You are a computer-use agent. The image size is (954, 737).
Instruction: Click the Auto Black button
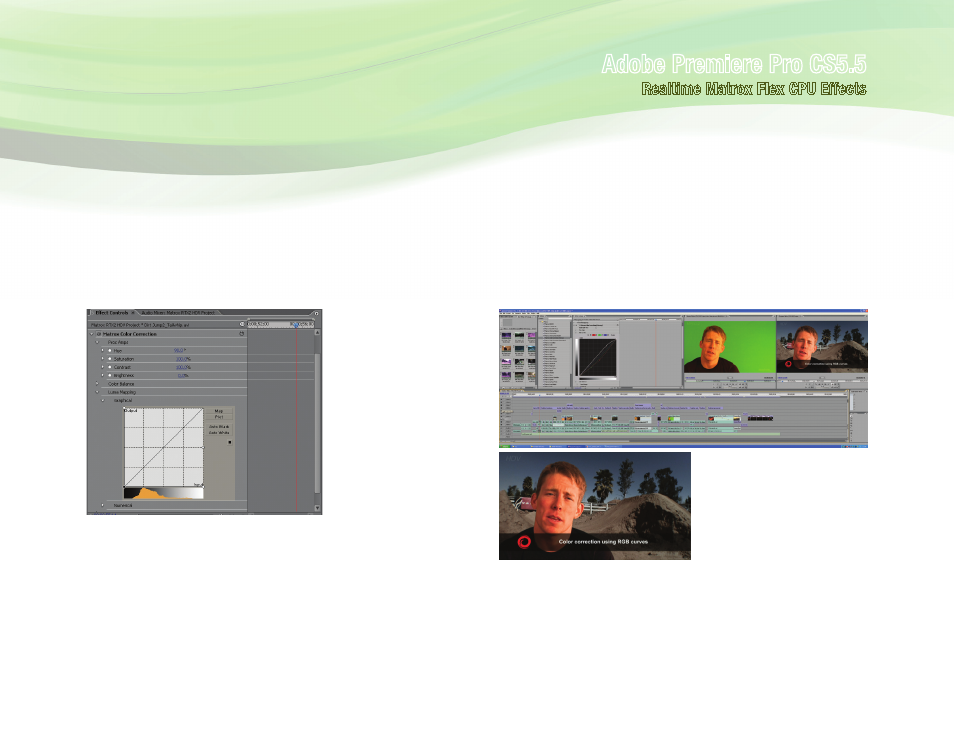pyautogui.click(x=219, y=427)
